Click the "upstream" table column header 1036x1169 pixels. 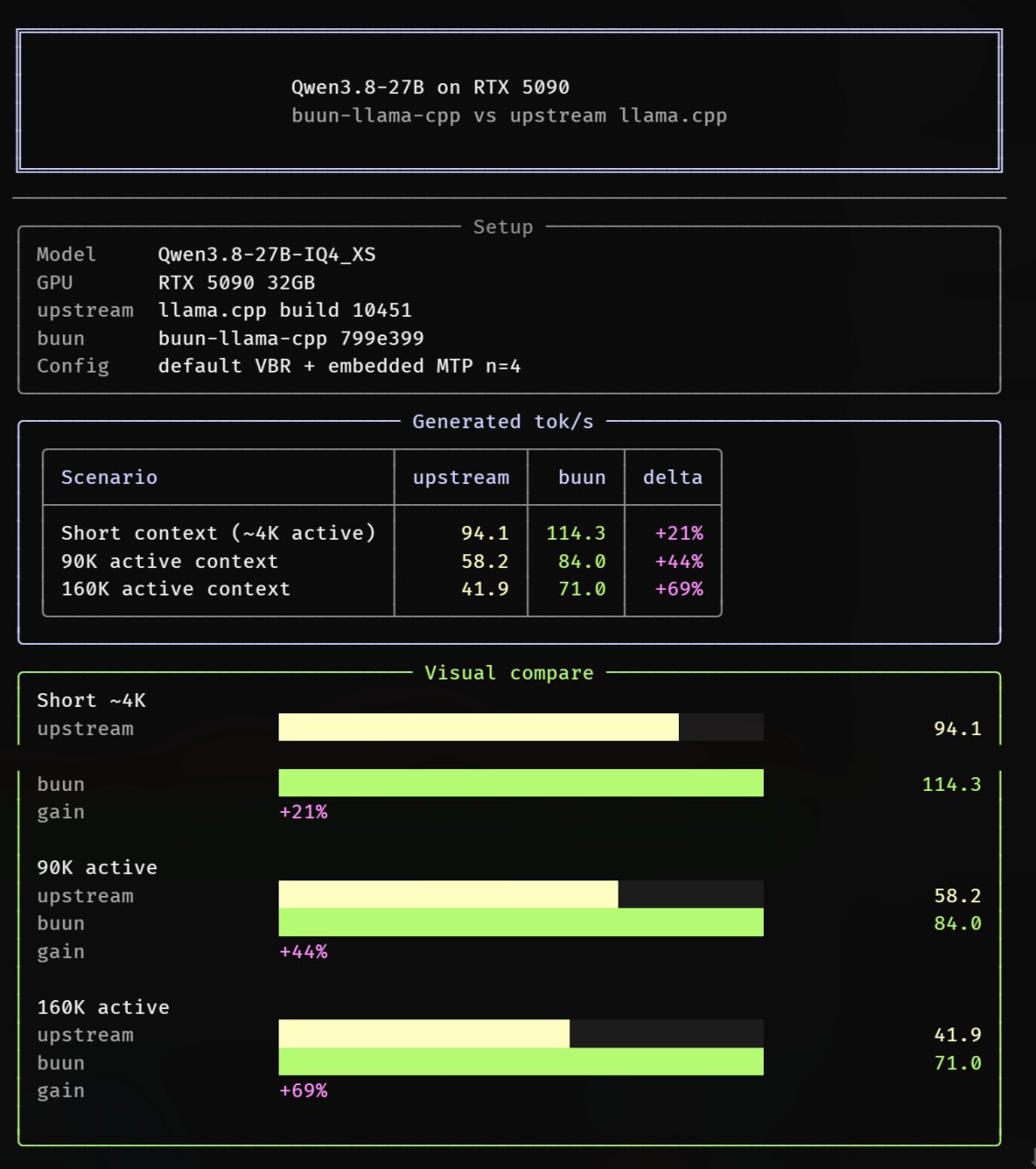[460, 478]
